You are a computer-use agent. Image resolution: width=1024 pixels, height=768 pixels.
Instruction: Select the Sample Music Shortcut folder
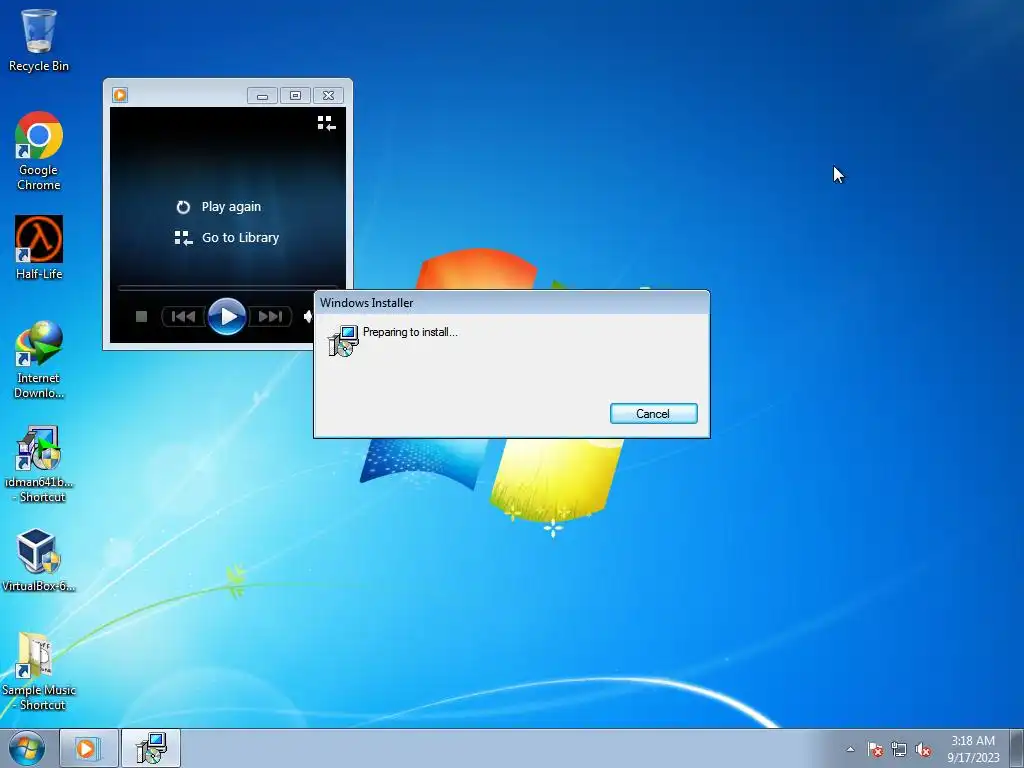coord(39,671)
